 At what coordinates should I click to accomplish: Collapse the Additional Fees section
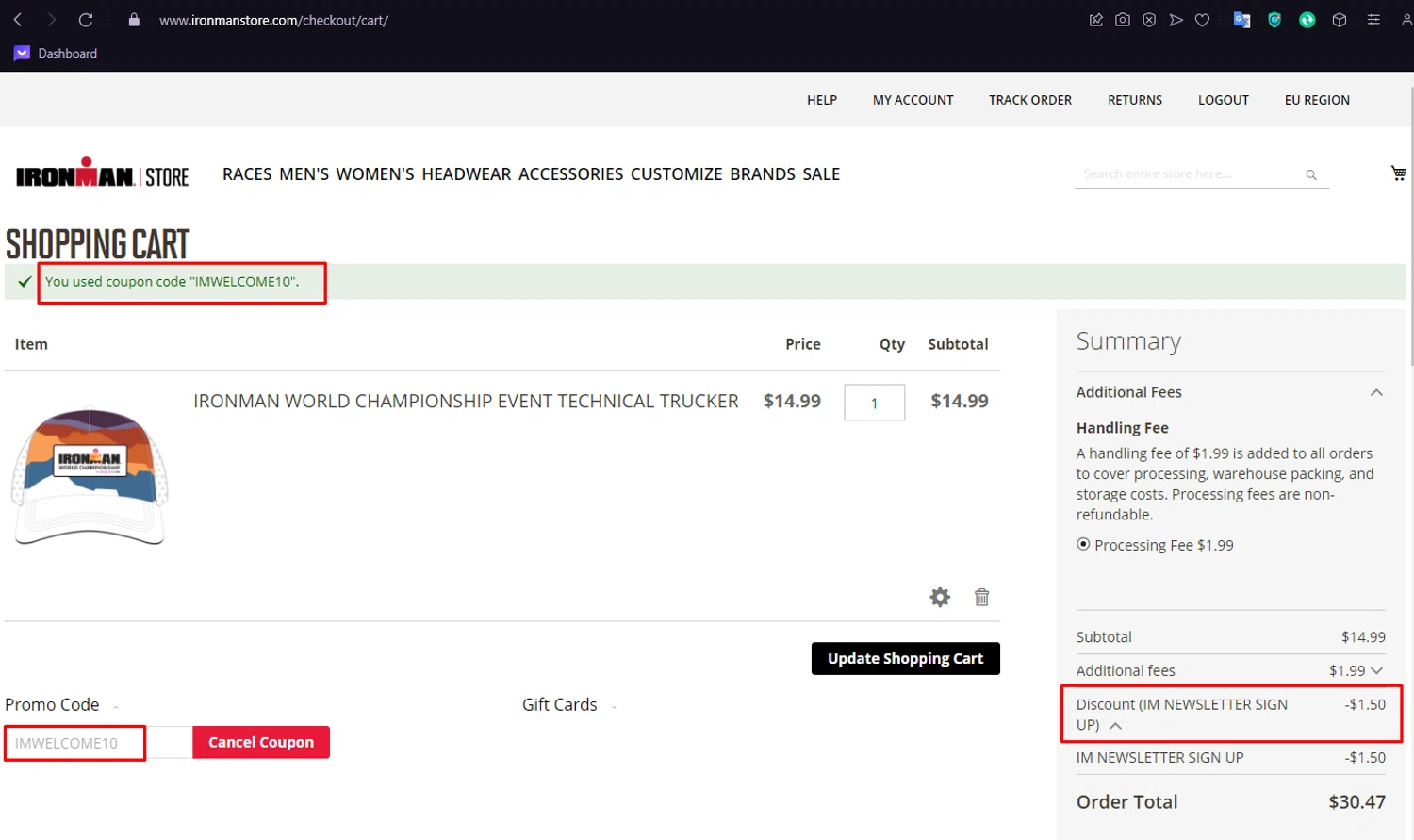[x=1376, y=392]
